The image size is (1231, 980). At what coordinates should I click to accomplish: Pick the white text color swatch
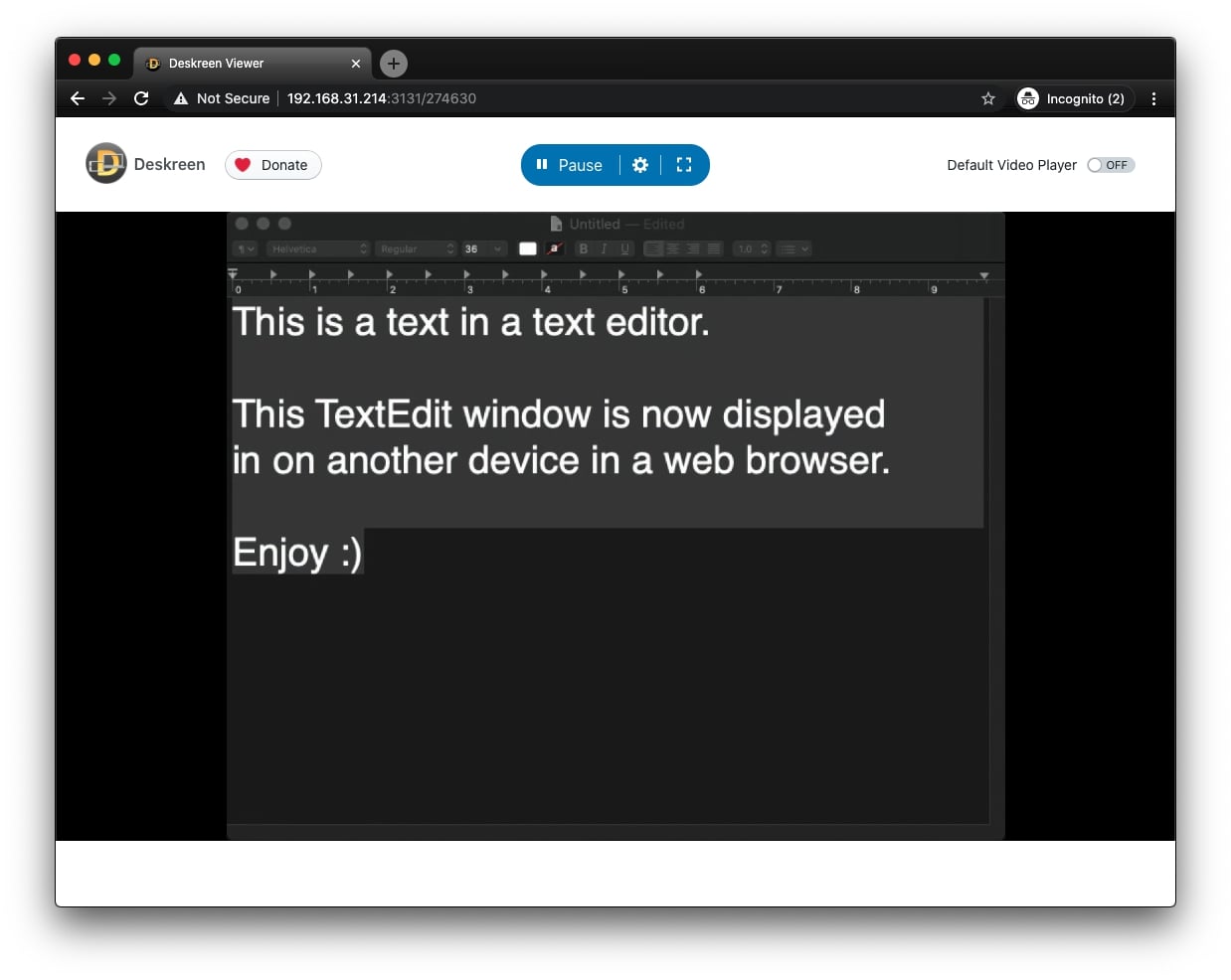(x=528, y=248)
